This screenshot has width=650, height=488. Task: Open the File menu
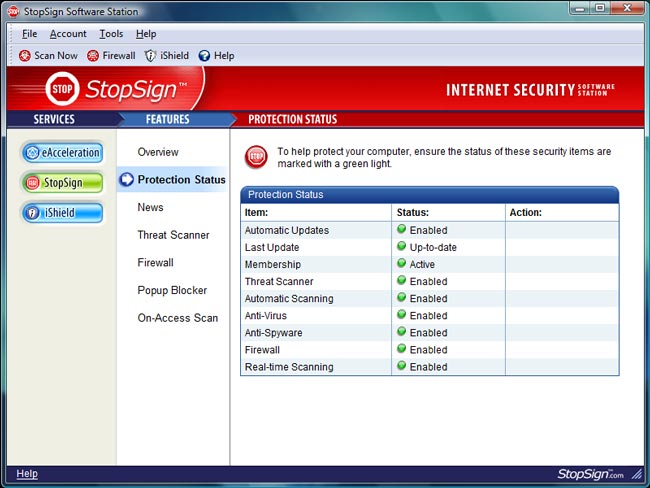point(29,34)
